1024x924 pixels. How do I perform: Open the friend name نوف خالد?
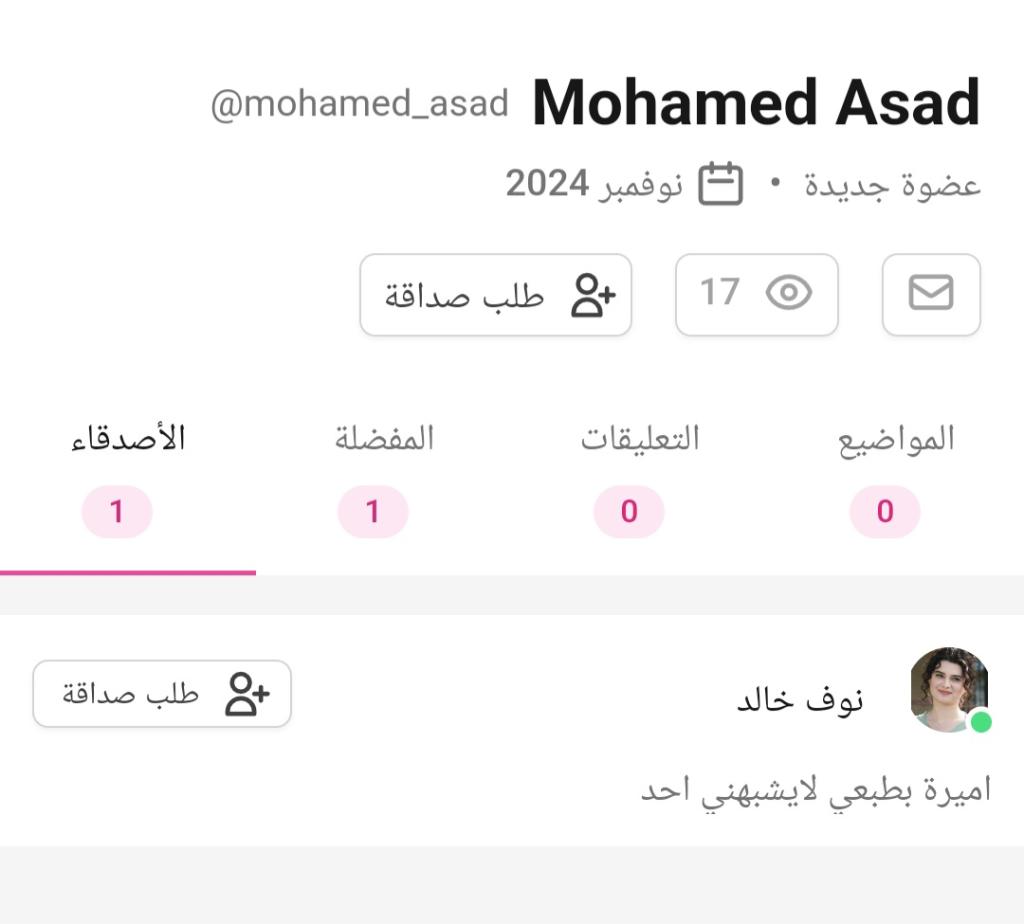(x=800, y=700)
